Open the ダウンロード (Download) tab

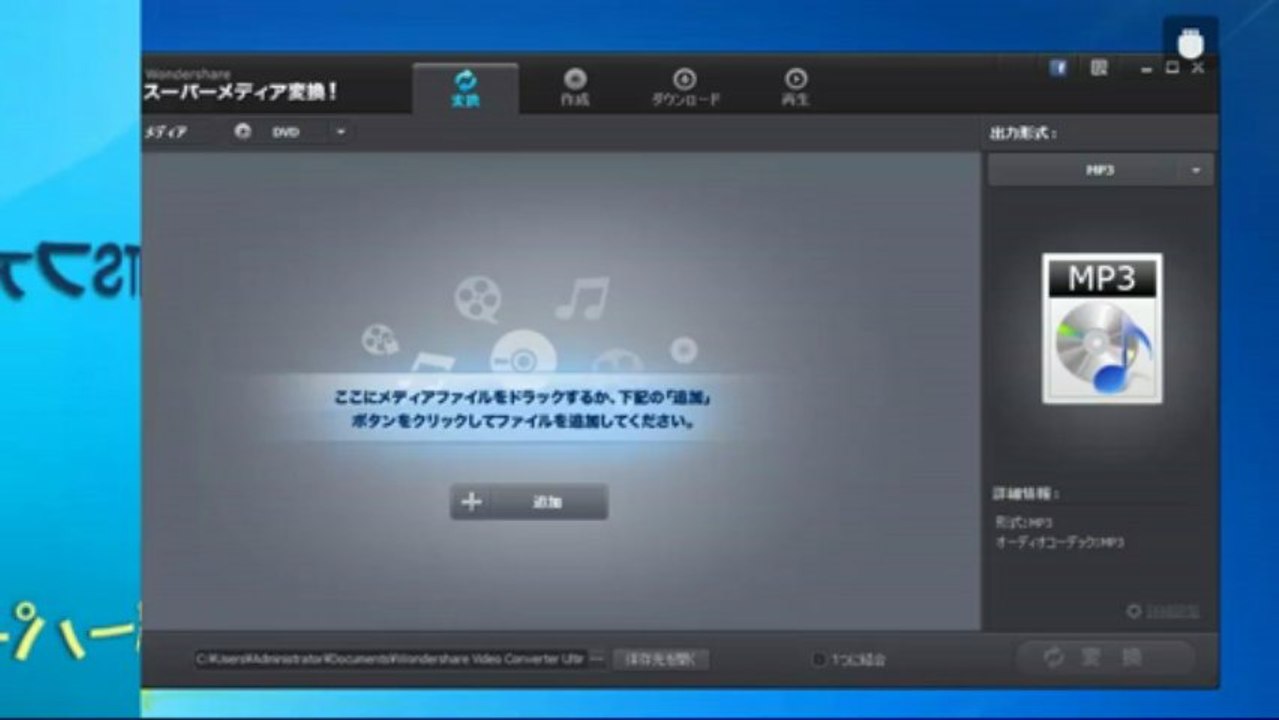[x=685, y=88]
